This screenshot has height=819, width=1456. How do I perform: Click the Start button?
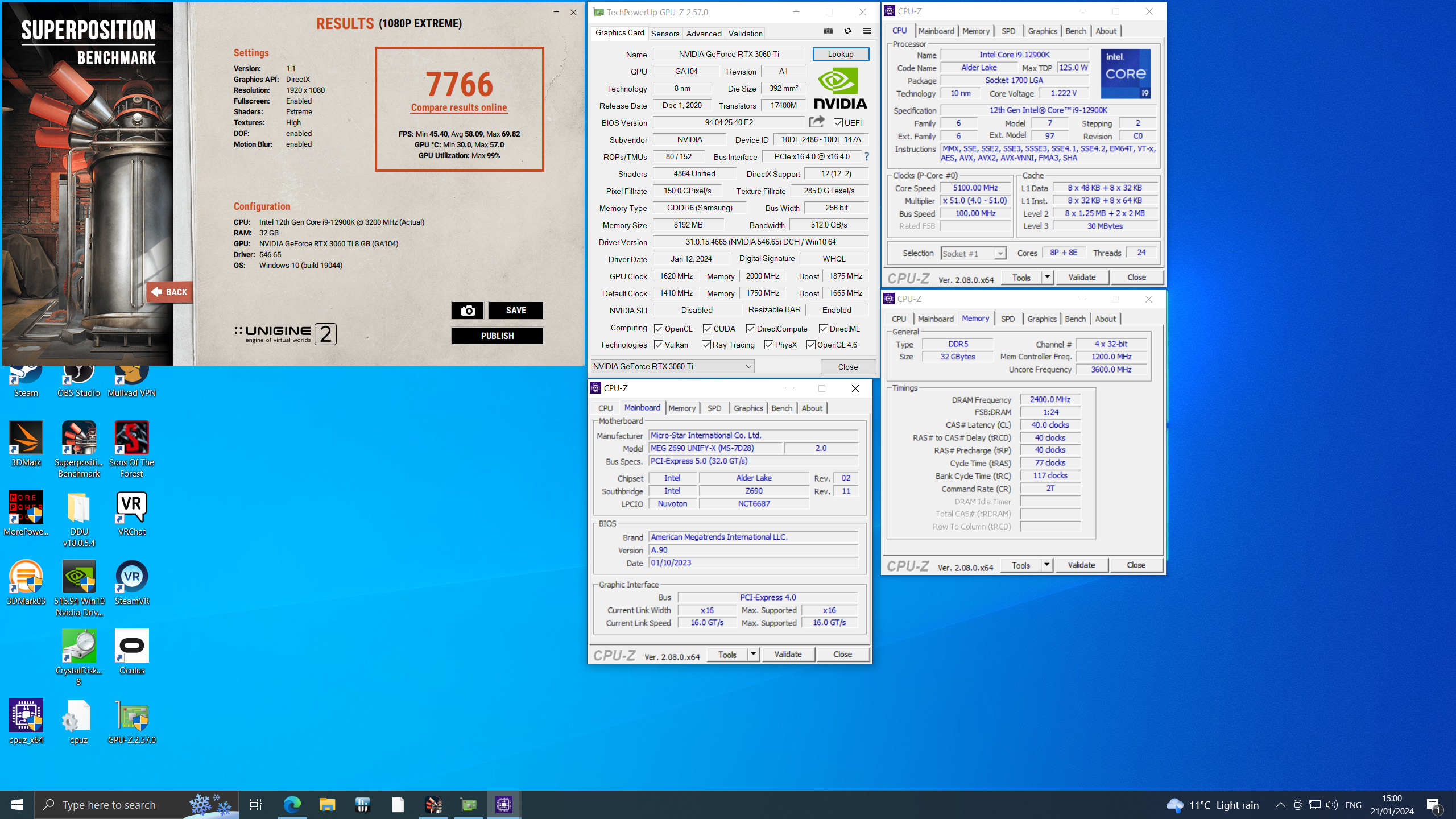click(x=17, y=805)
